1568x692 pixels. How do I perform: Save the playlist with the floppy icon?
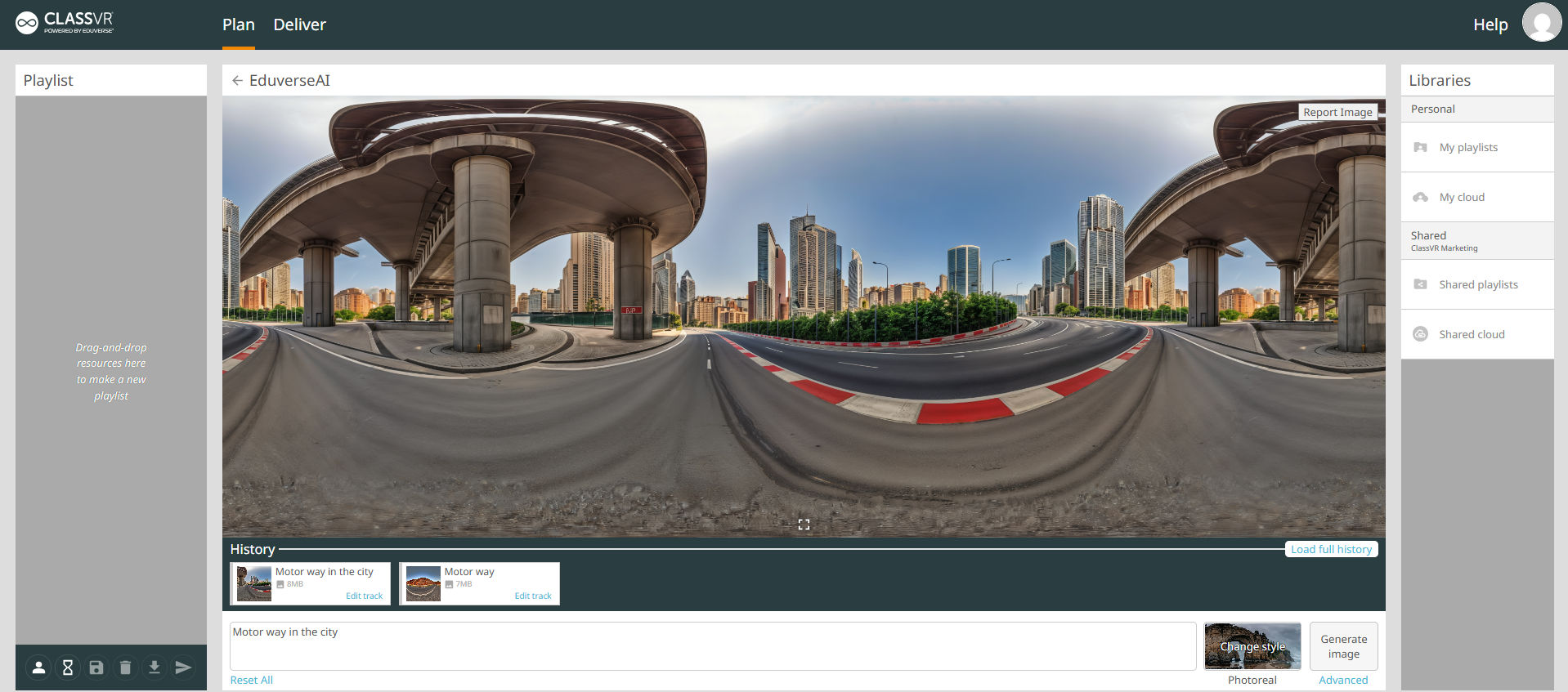[96, 667]
